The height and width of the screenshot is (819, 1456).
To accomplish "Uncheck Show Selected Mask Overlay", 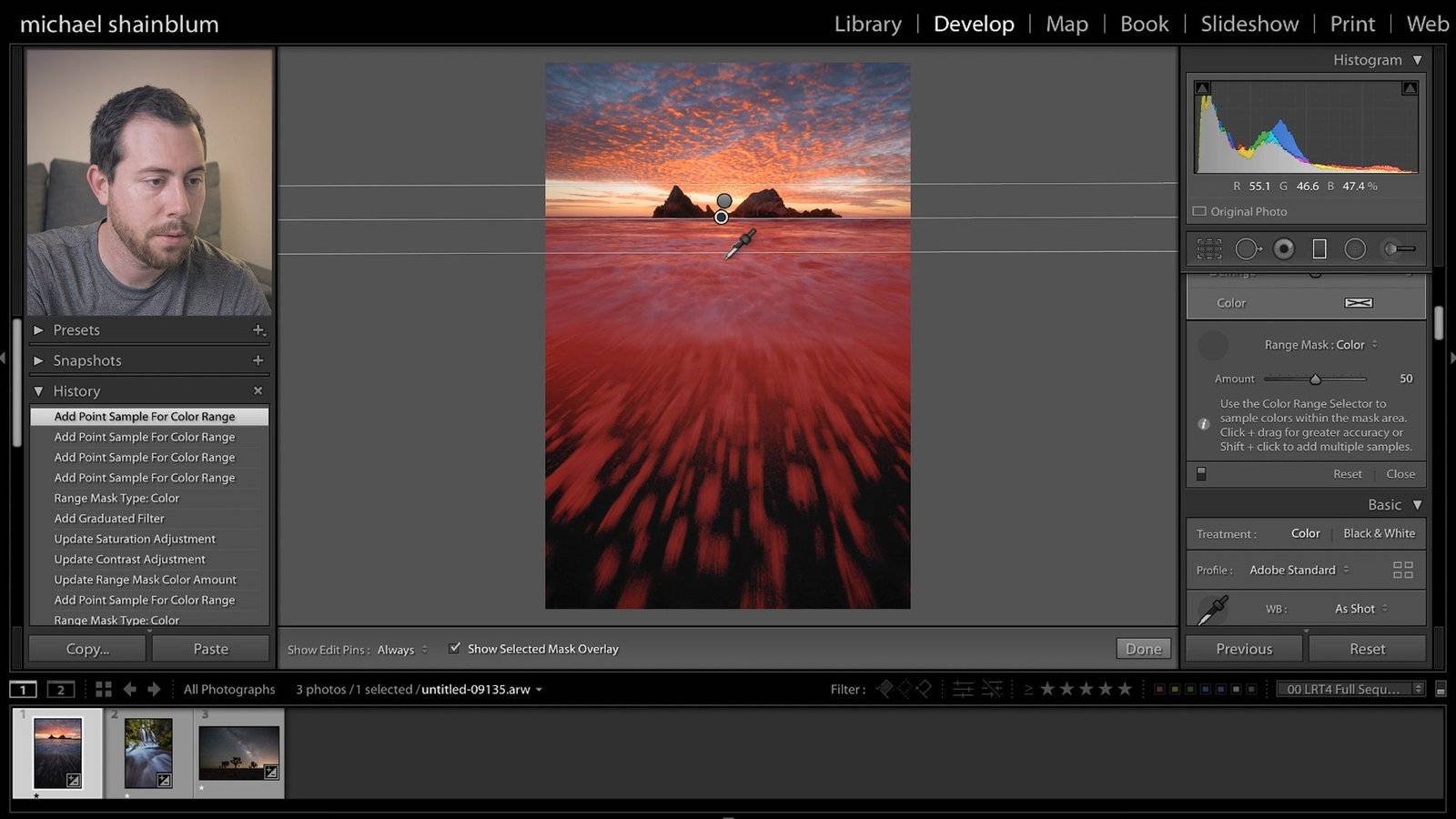I will pos(454,648).
